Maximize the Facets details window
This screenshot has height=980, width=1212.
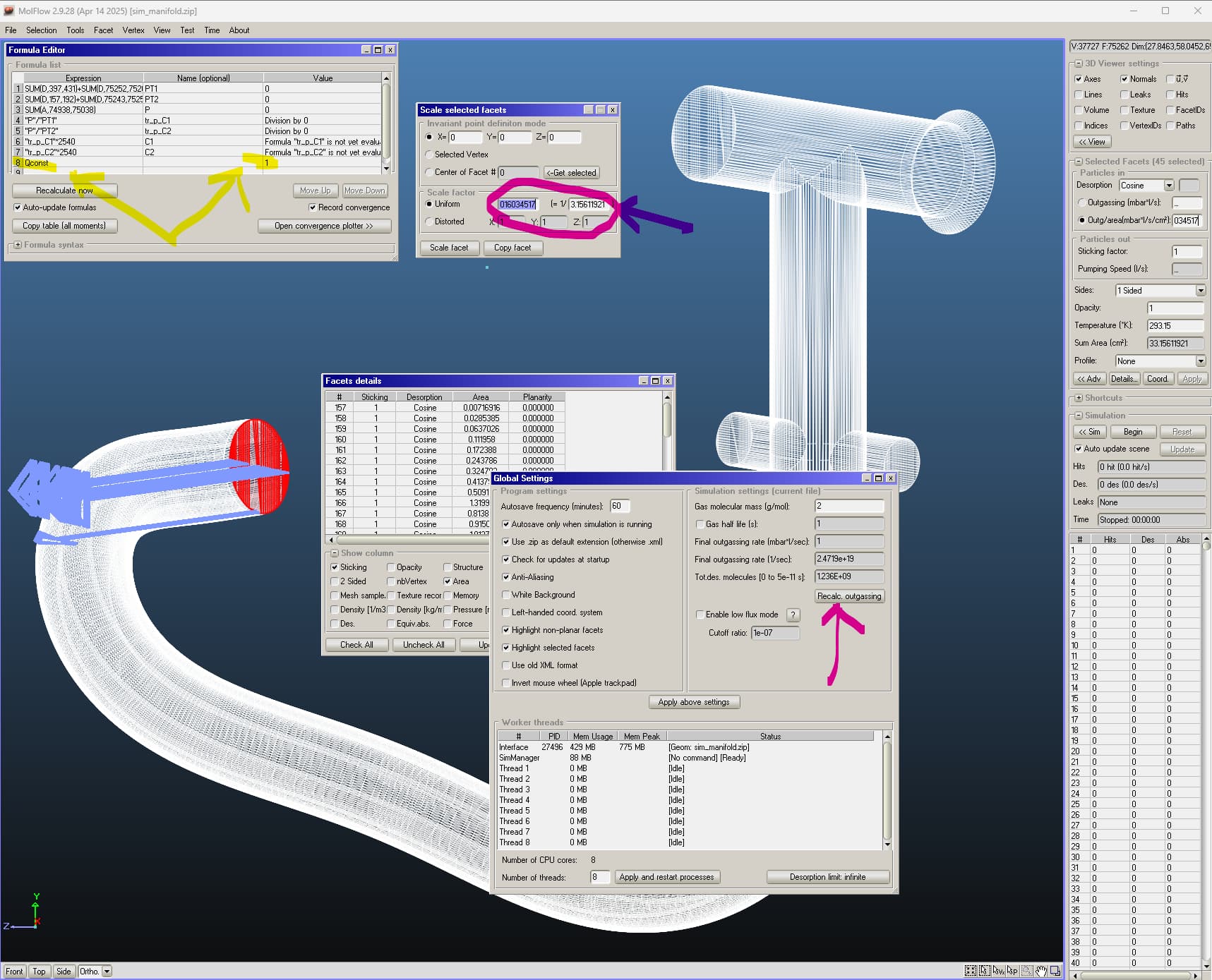pos(655,381)
